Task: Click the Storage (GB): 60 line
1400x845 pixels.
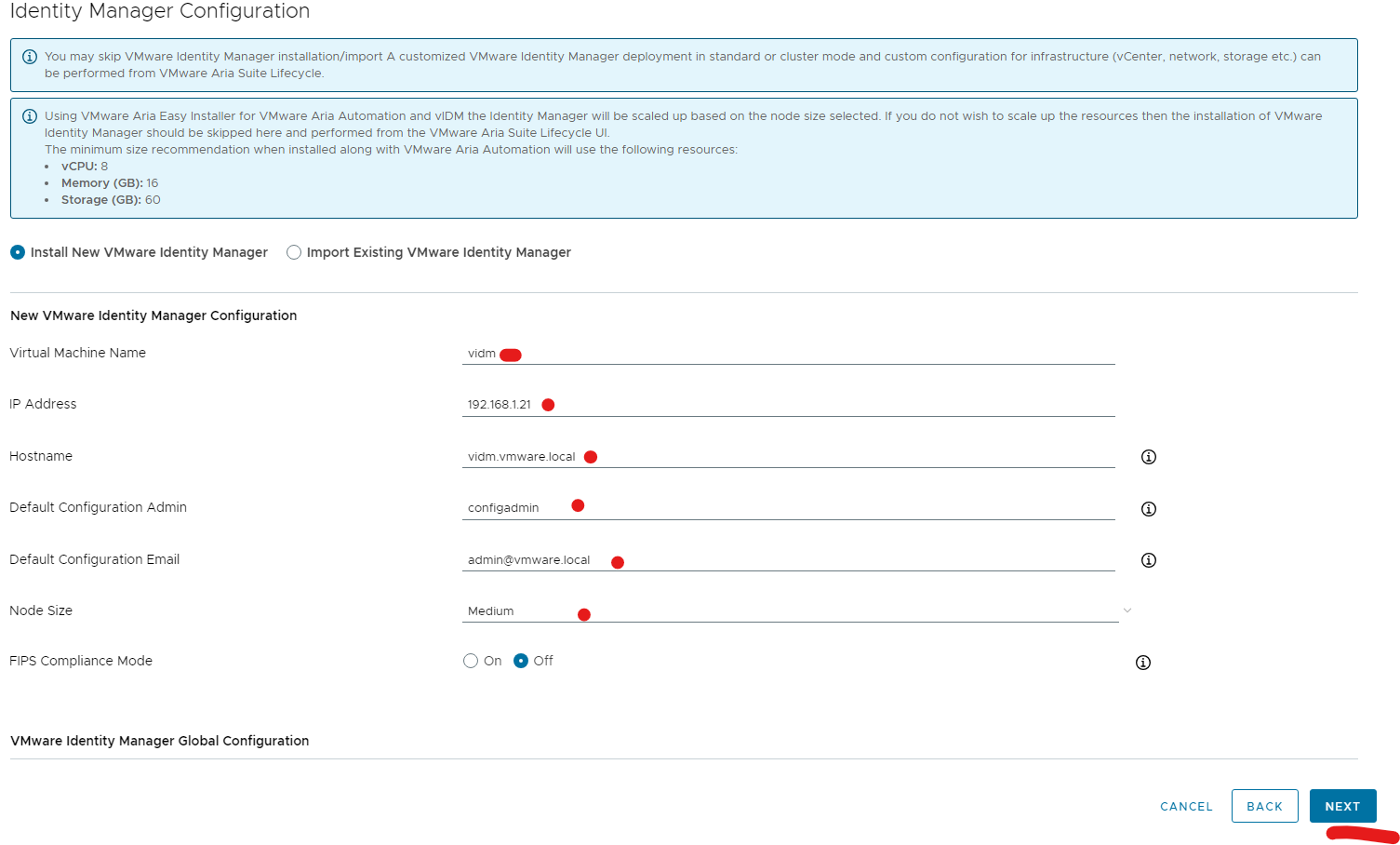Action: [111, 200]
